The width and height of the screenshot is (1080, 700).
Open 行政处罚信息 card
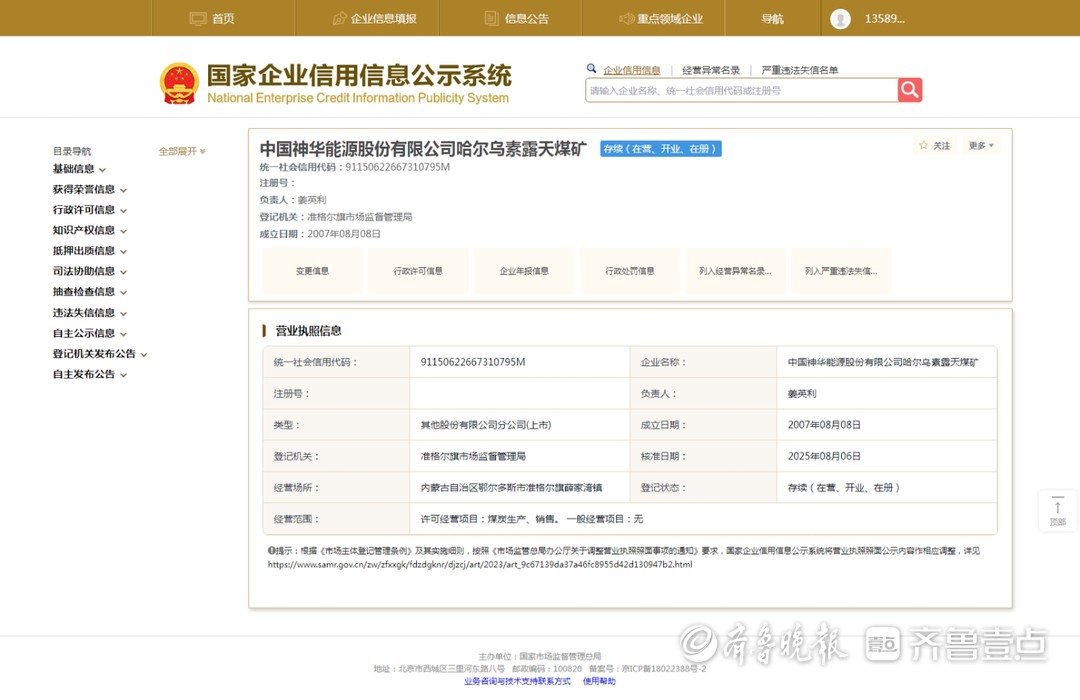(630, 271)
